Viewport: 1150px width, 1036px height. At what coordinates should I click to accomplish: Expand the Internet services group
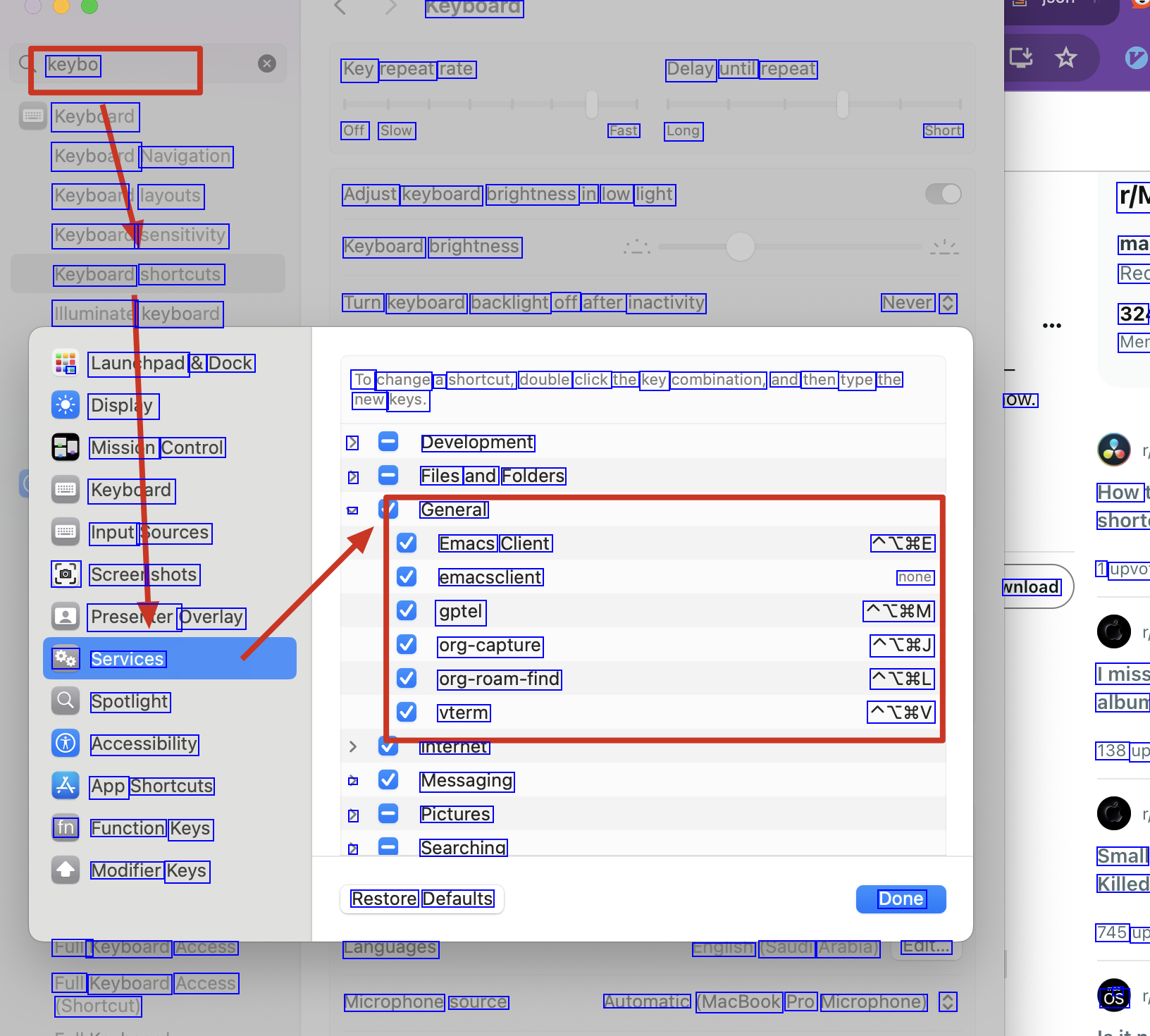[353, 746]
